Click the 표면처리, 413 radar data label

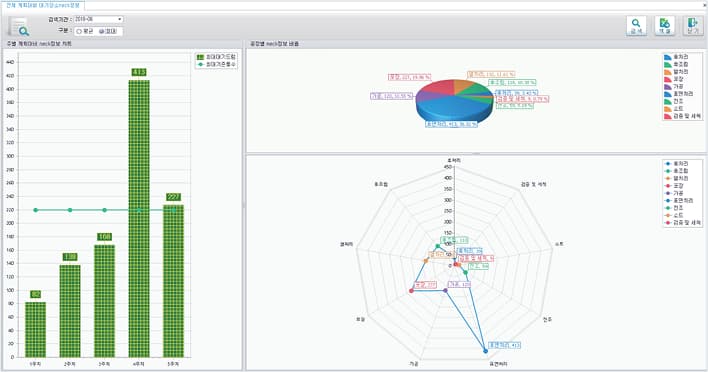[x=504, y=345]
